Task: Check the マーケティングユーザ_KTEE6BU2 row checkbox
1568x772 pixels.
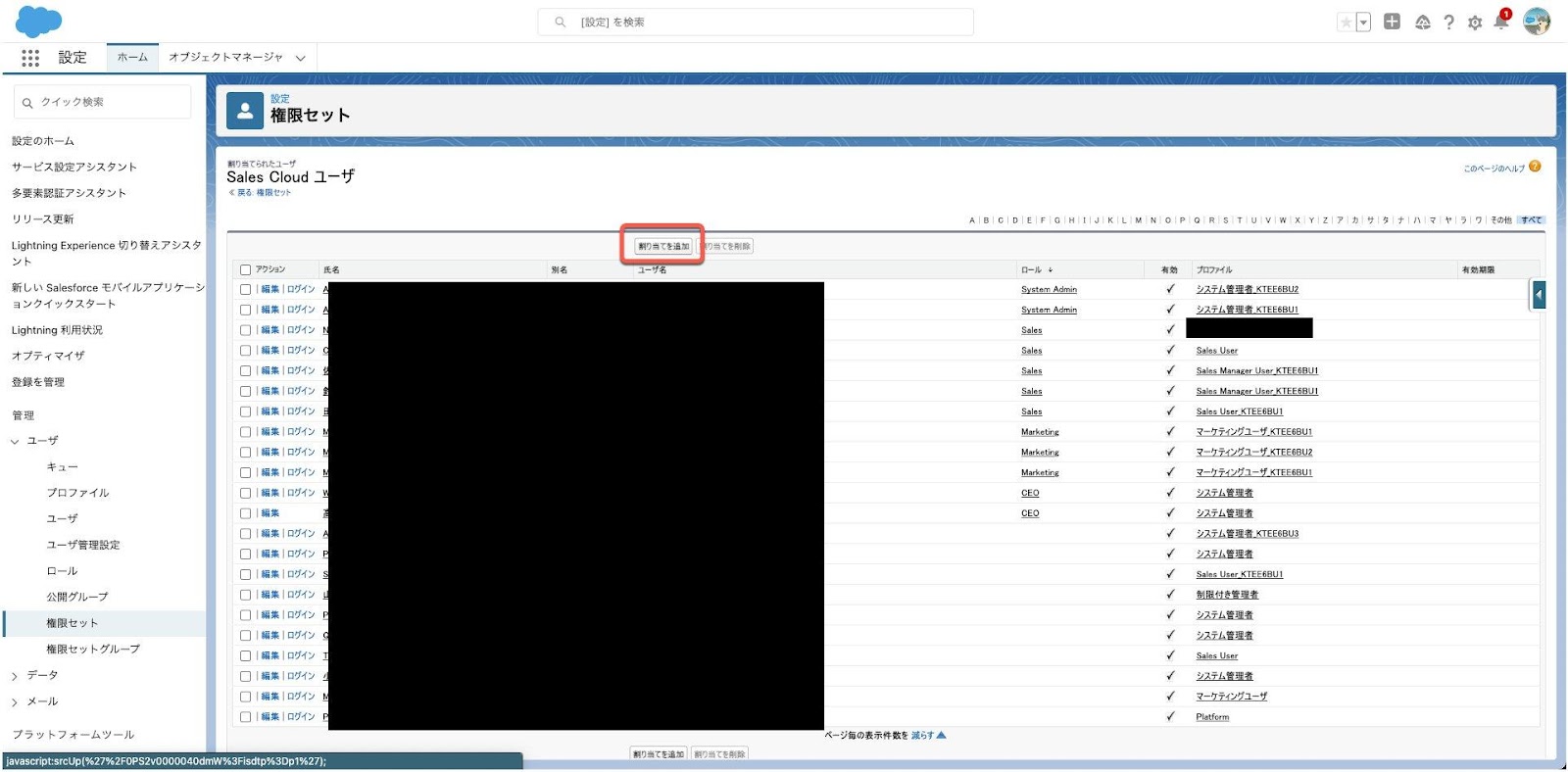Action: [246, 453]
